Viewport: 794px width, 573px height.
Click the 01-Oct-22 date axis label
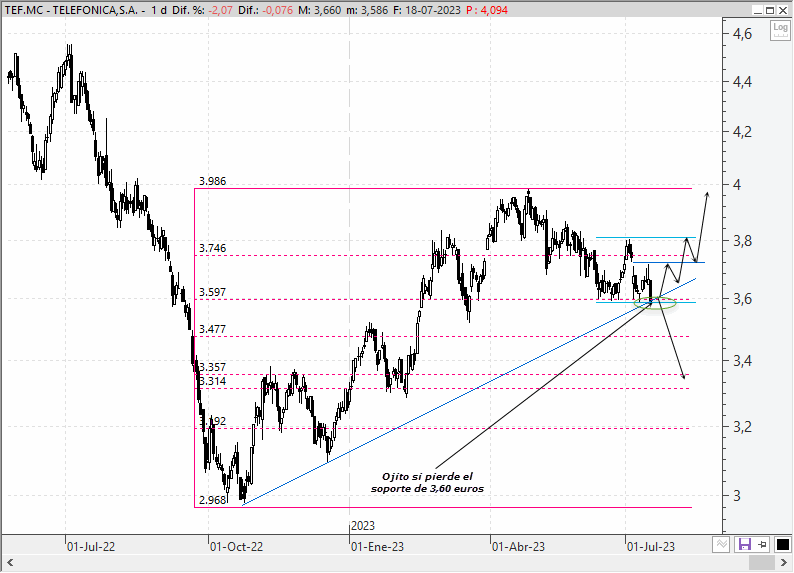[x=236, y=547]
